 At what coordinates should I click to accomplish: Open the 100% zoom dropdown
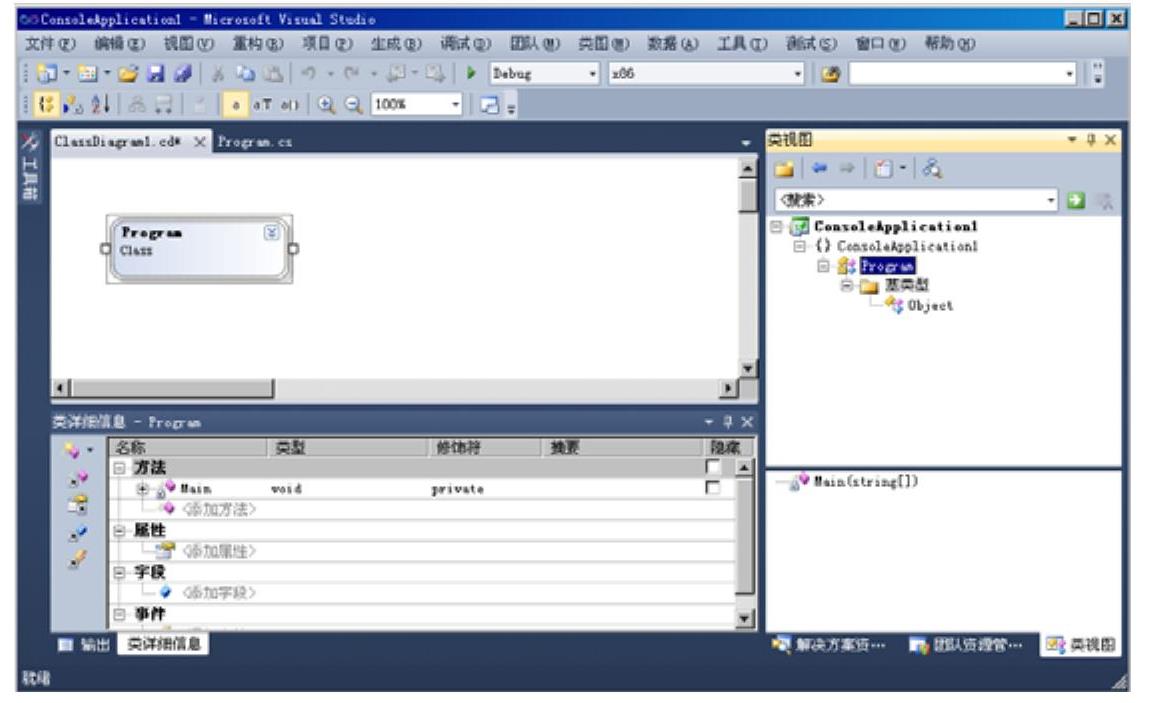point(455,105)
